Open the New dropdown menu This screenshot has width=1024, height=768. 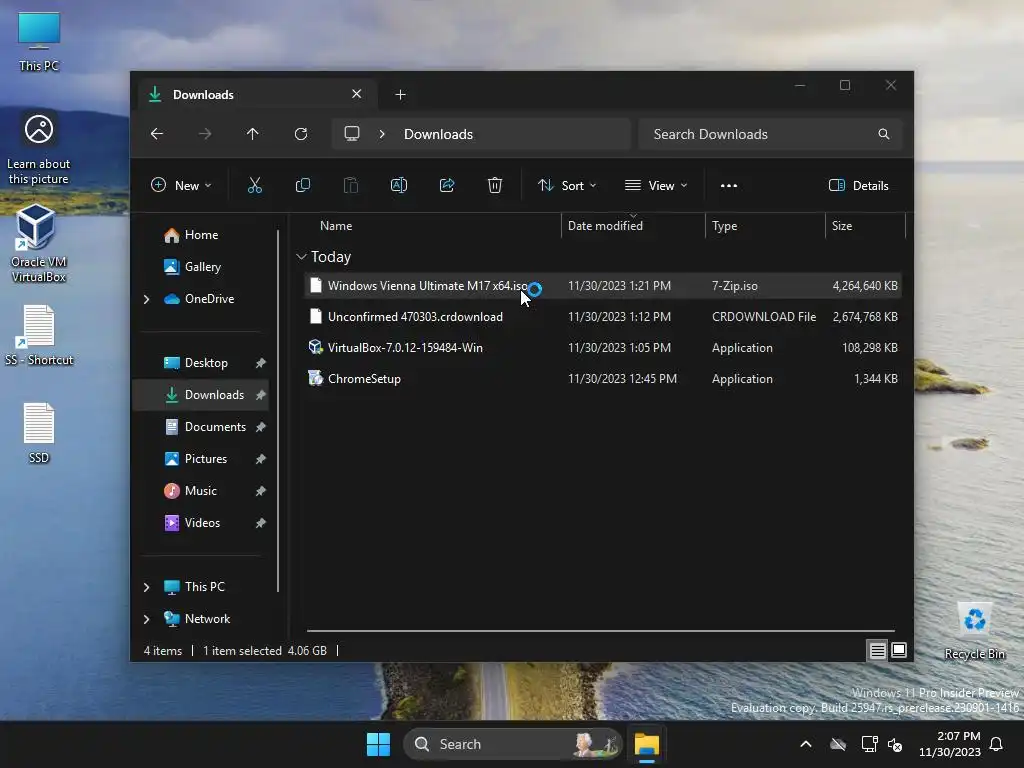click(181, 185)
